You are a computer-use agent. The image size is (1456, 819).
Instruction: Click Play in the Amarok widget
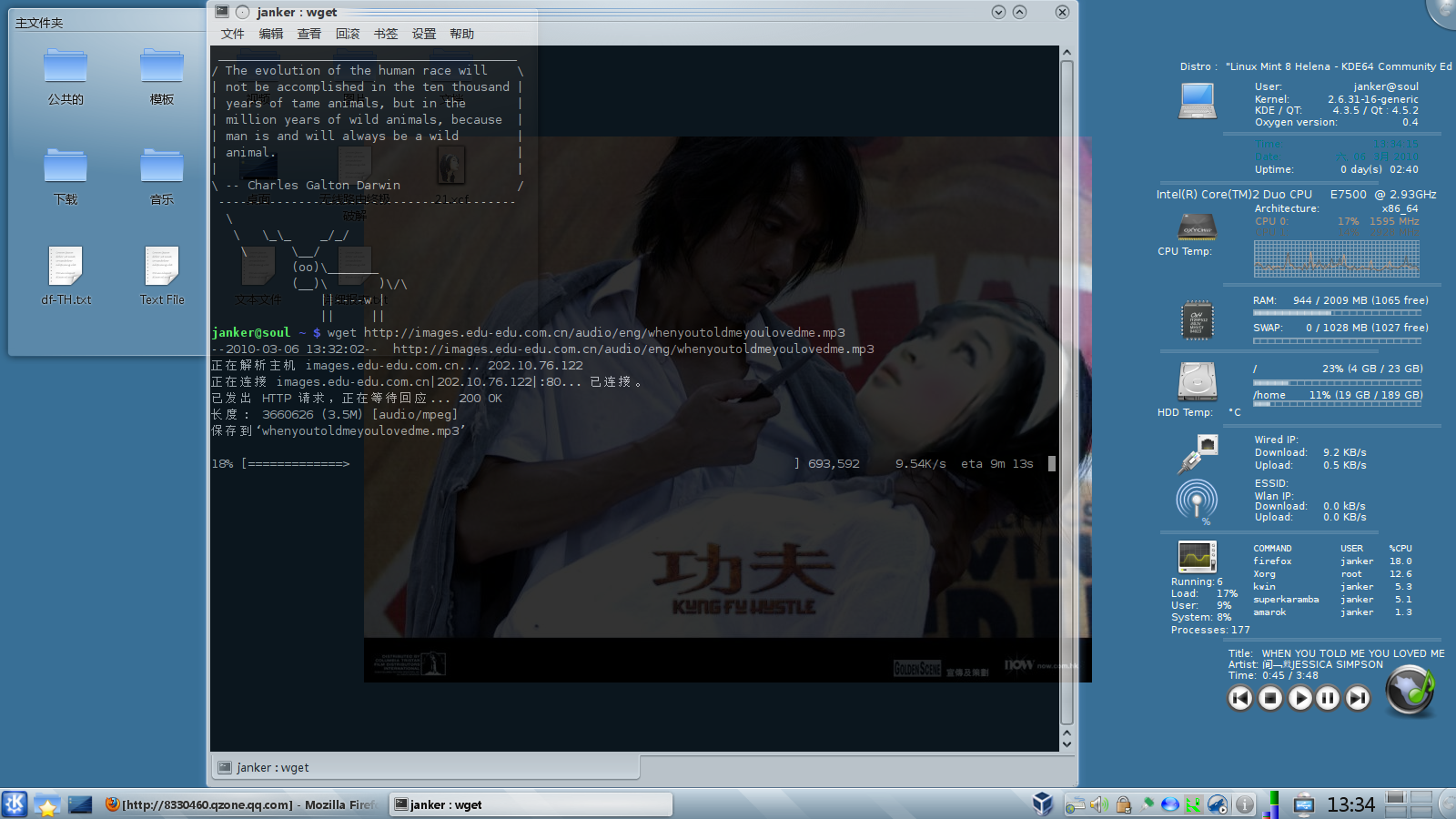(x=1300, y=698)
